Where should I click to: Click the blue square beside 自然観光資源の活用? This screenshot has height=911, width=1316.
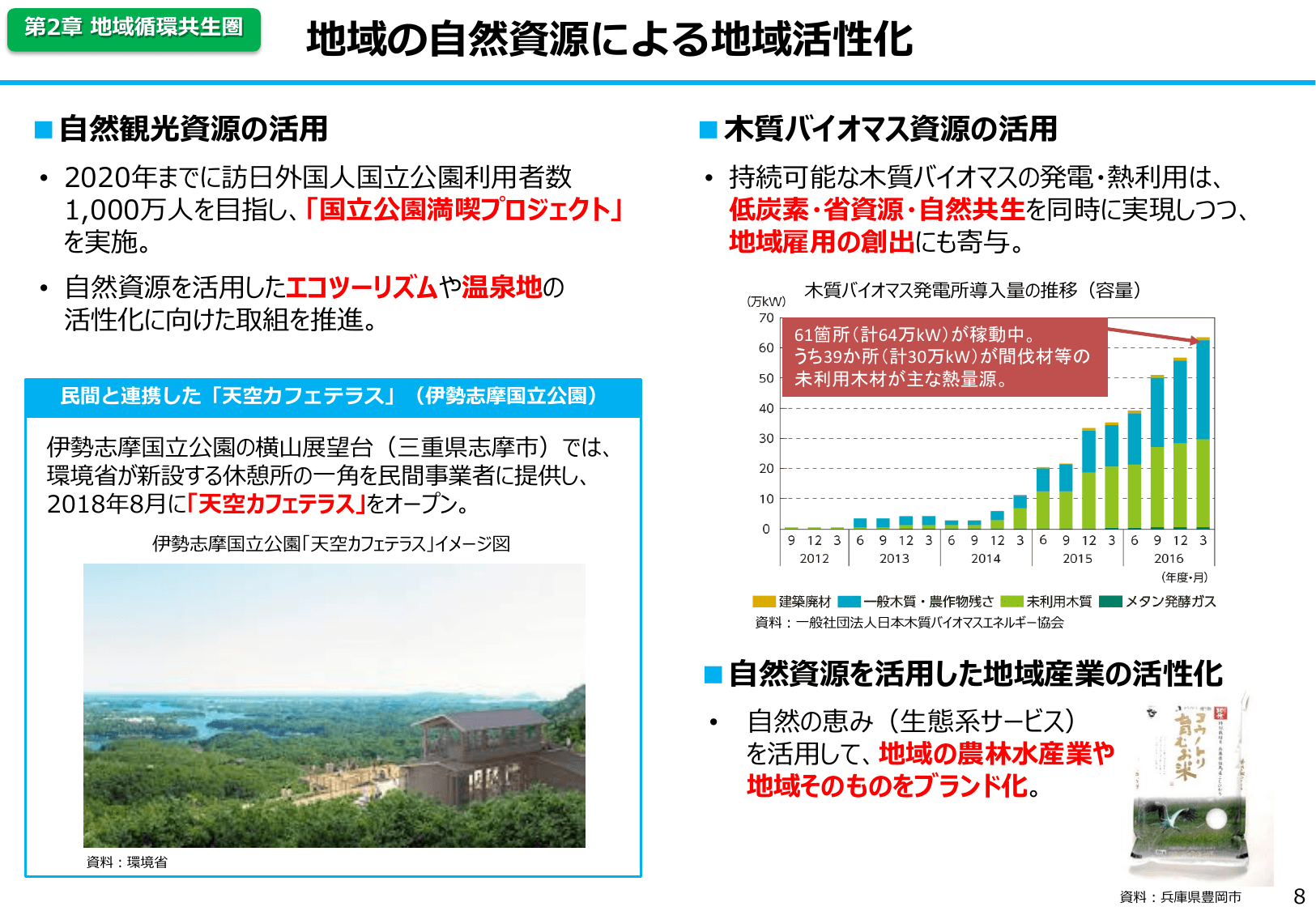(x=44, y=130)
